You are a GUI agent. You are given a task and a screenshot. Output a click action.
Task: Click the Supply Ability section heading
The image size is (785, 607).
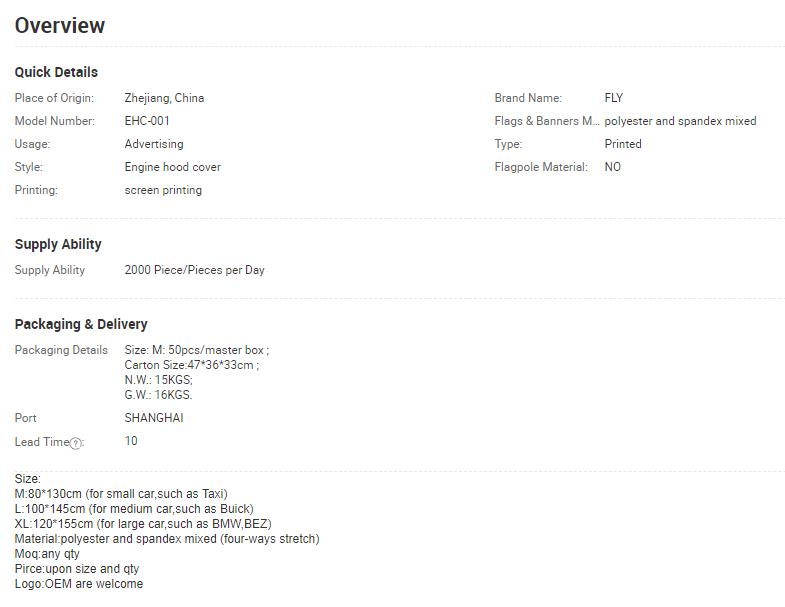tap(58, 244)
